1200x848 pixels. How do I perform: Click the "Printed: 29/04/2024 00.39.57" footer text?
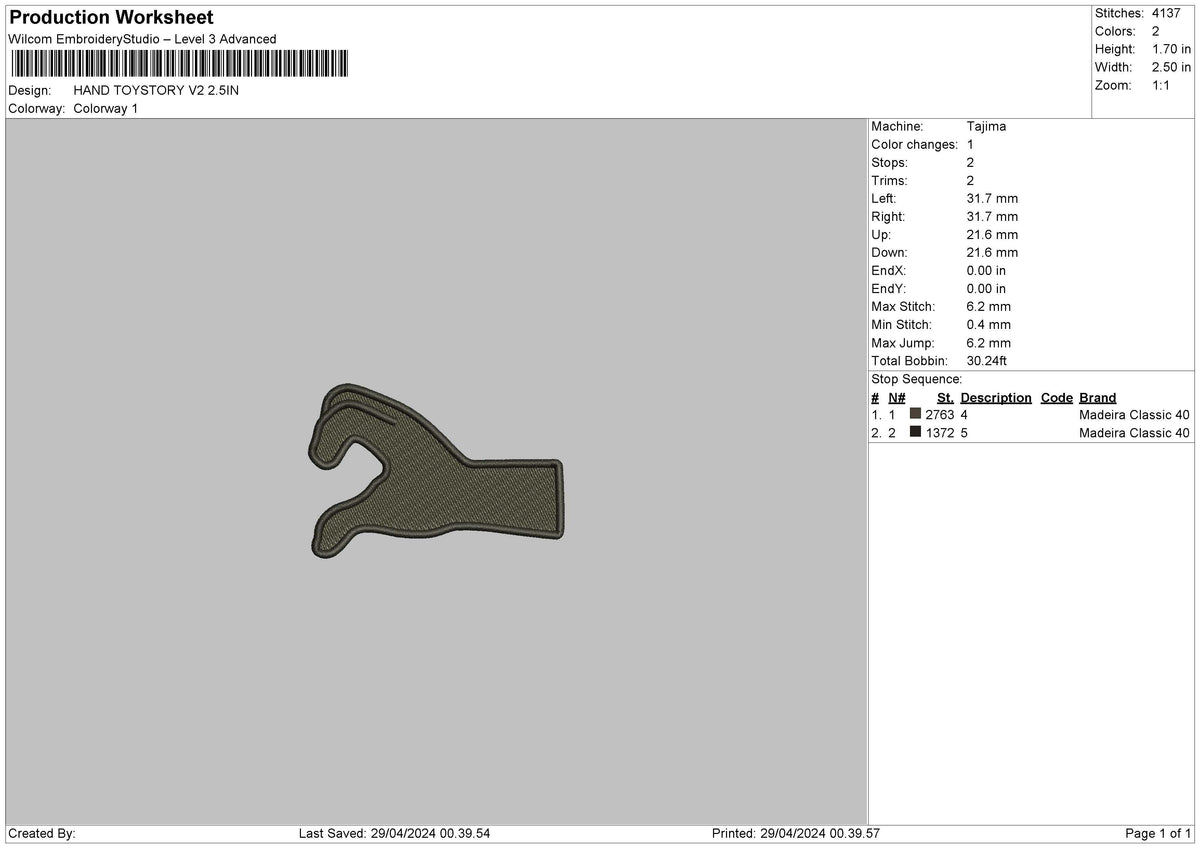(795, 833)
